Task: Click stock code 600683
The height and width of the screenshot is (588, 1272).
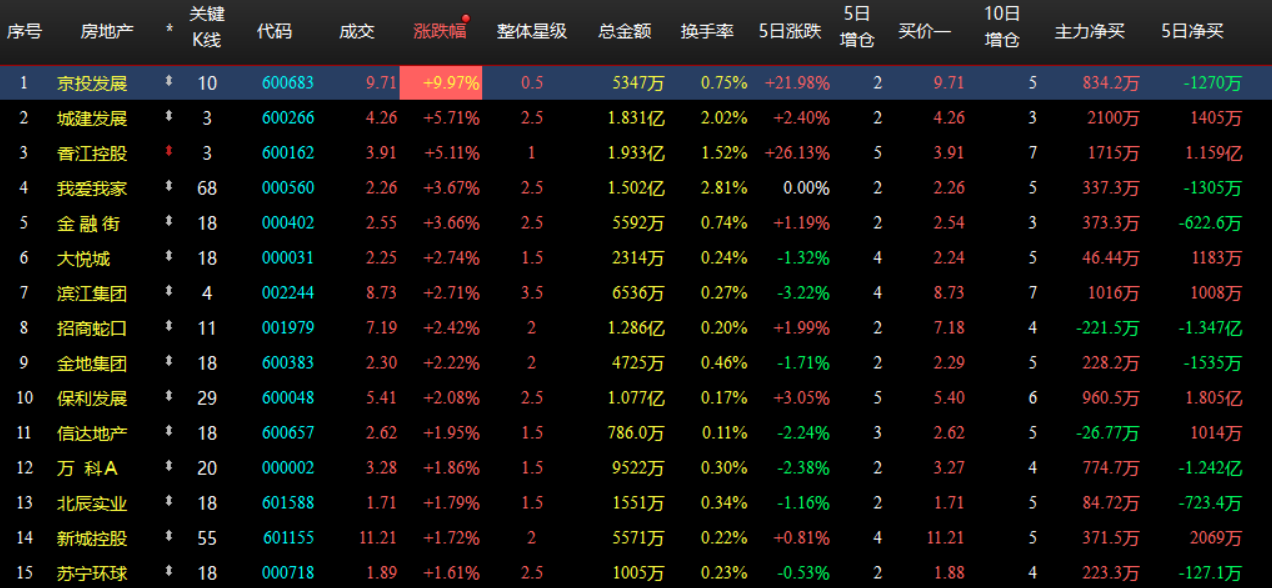Action: [x=288, y=83]
